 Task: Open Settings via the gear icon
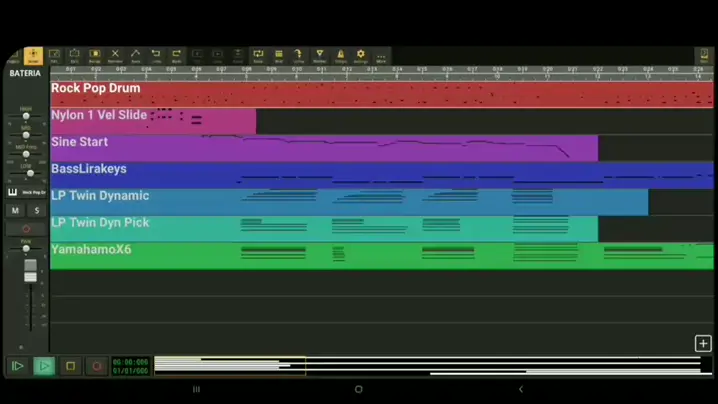click(x=361, y=55)
